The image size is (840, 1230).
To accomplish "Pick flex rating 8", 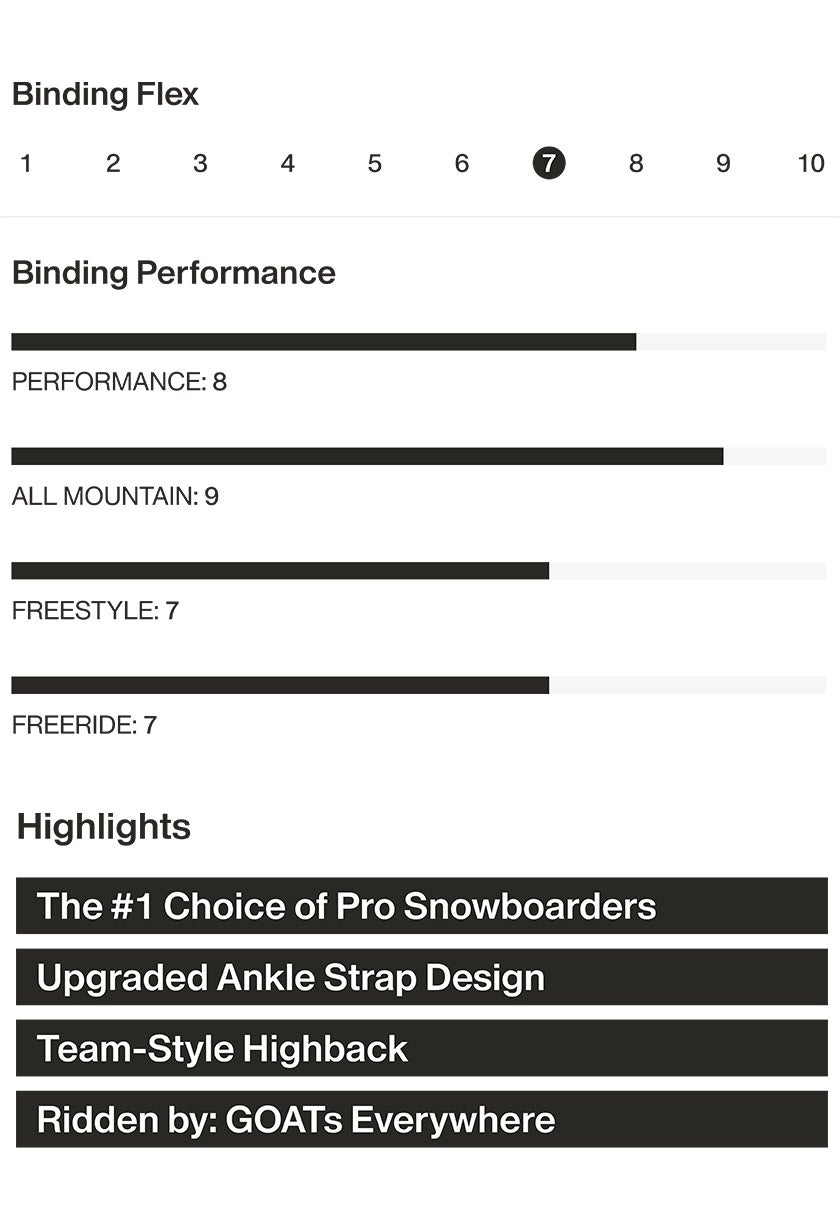I will [636, 163].
